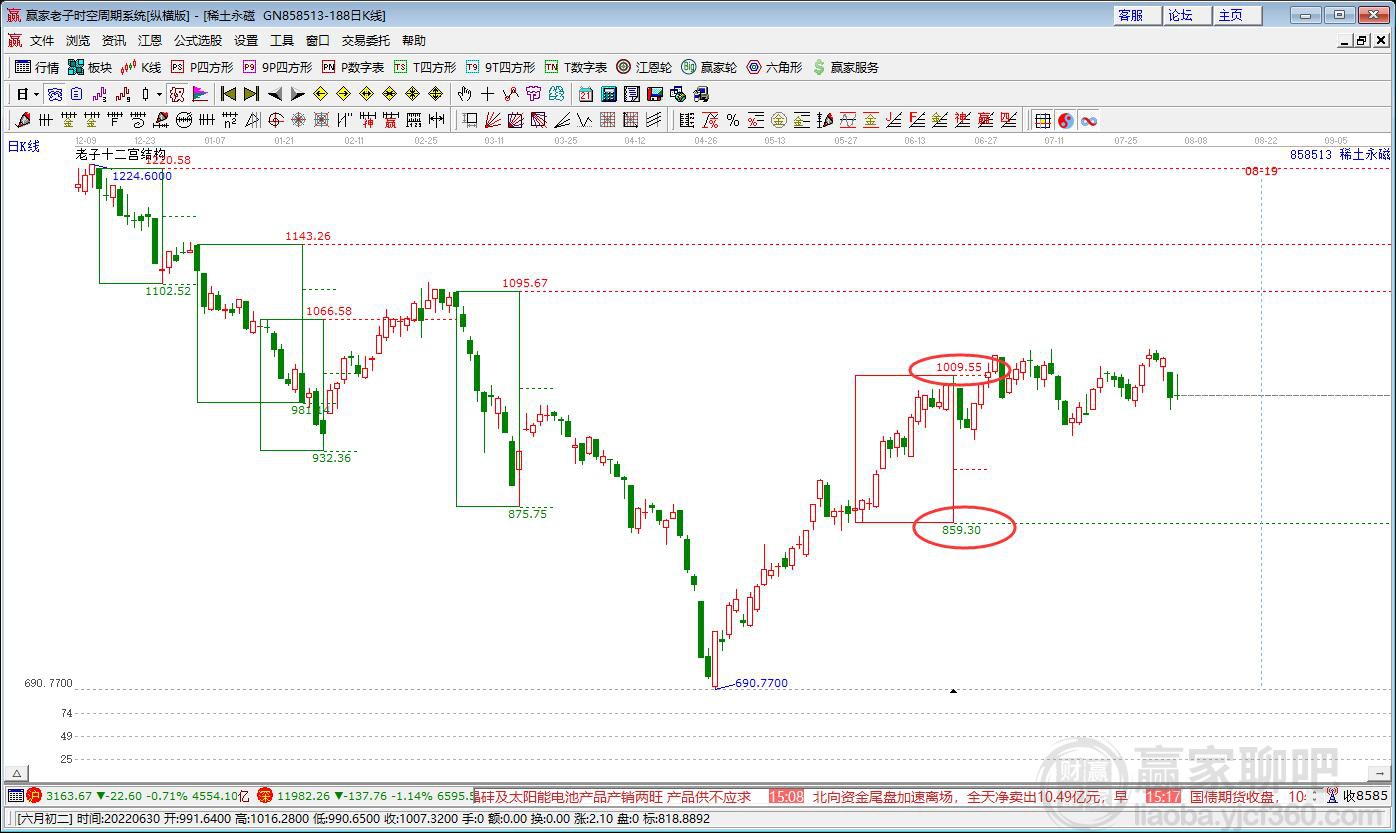The height and width of the screenshot is (833, 1396).
Task: Click the 1095.67 price label
Action: click(525, 283)
